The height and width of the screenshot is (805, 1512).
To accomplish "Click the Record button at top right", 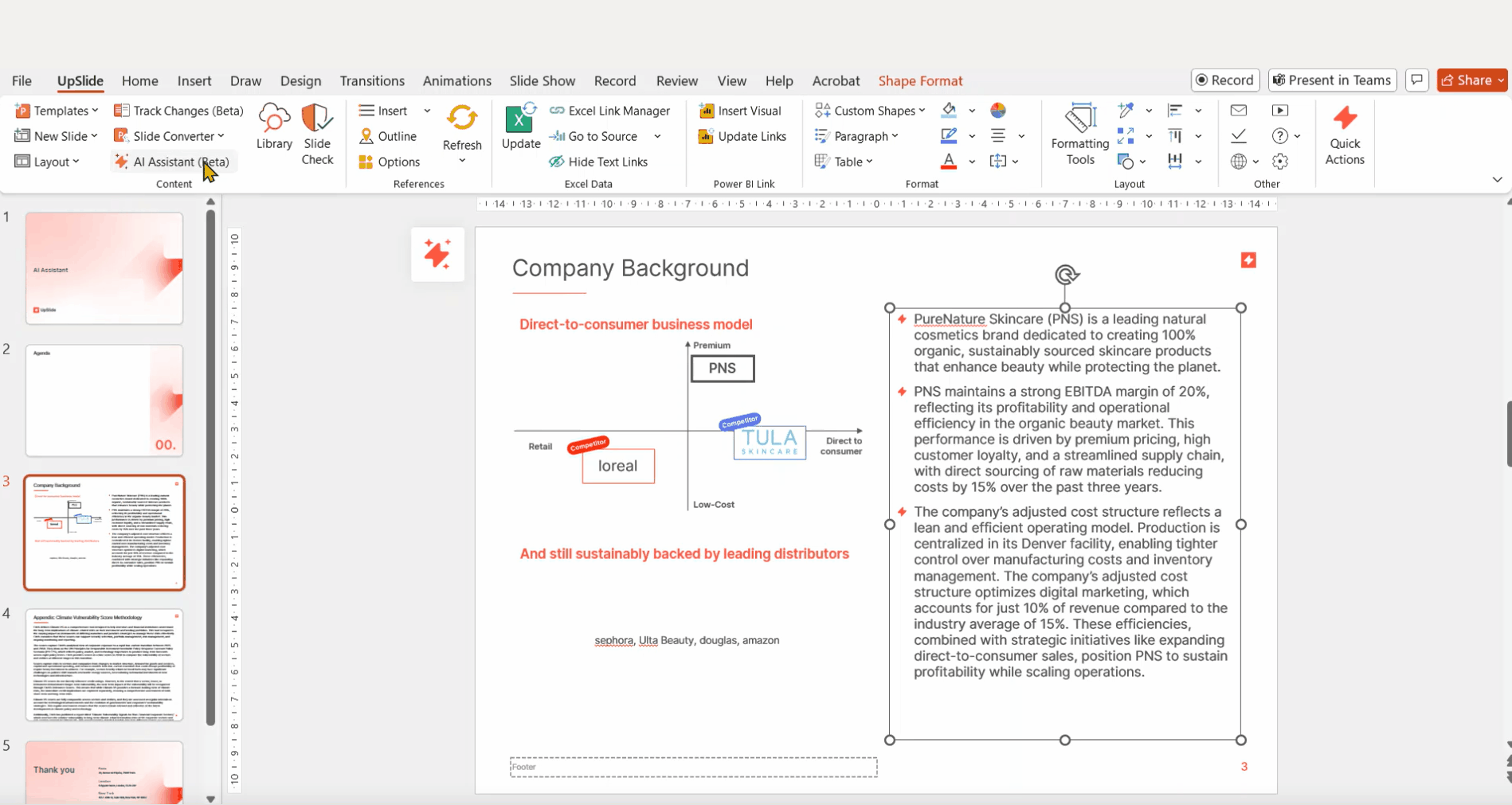I will tap(1225, 80).
